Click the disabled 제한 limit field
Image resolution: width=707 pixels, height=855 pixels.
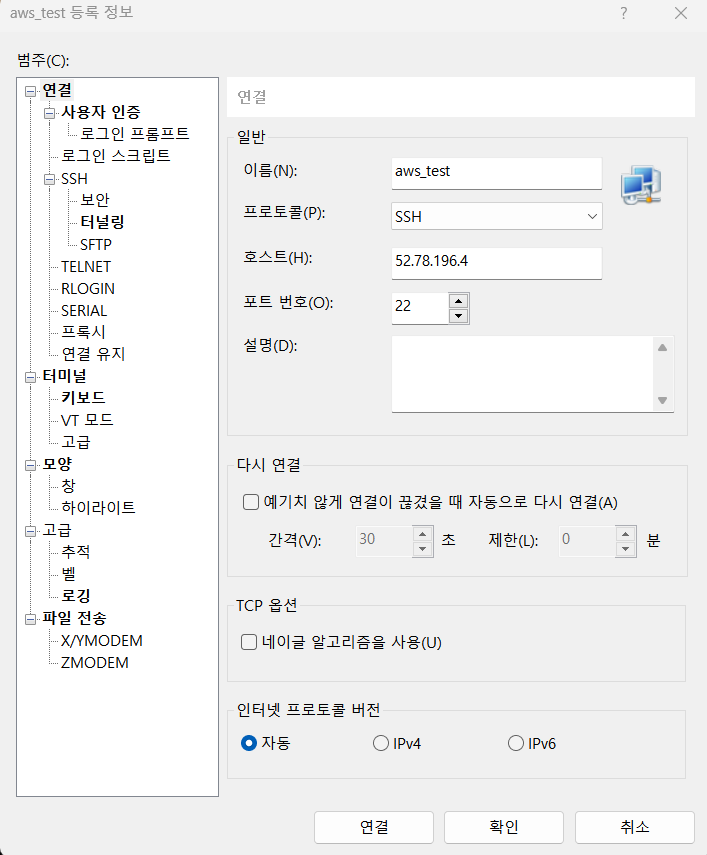point(587,541)
